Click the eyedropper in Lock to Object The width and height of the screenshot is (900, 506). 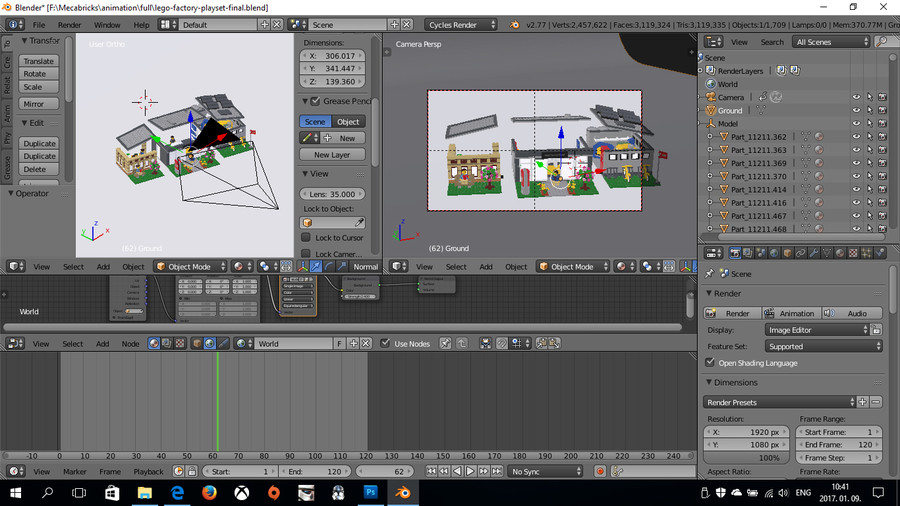pyautogui.click(x=359, y=223)
